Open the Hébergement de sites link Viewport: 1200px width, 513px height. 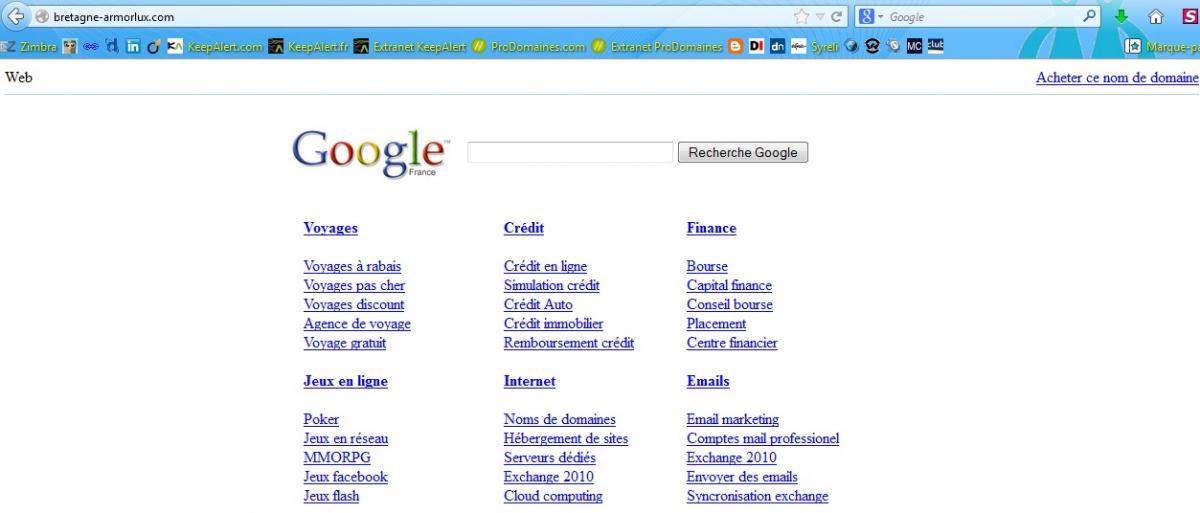tap(566, 438)
